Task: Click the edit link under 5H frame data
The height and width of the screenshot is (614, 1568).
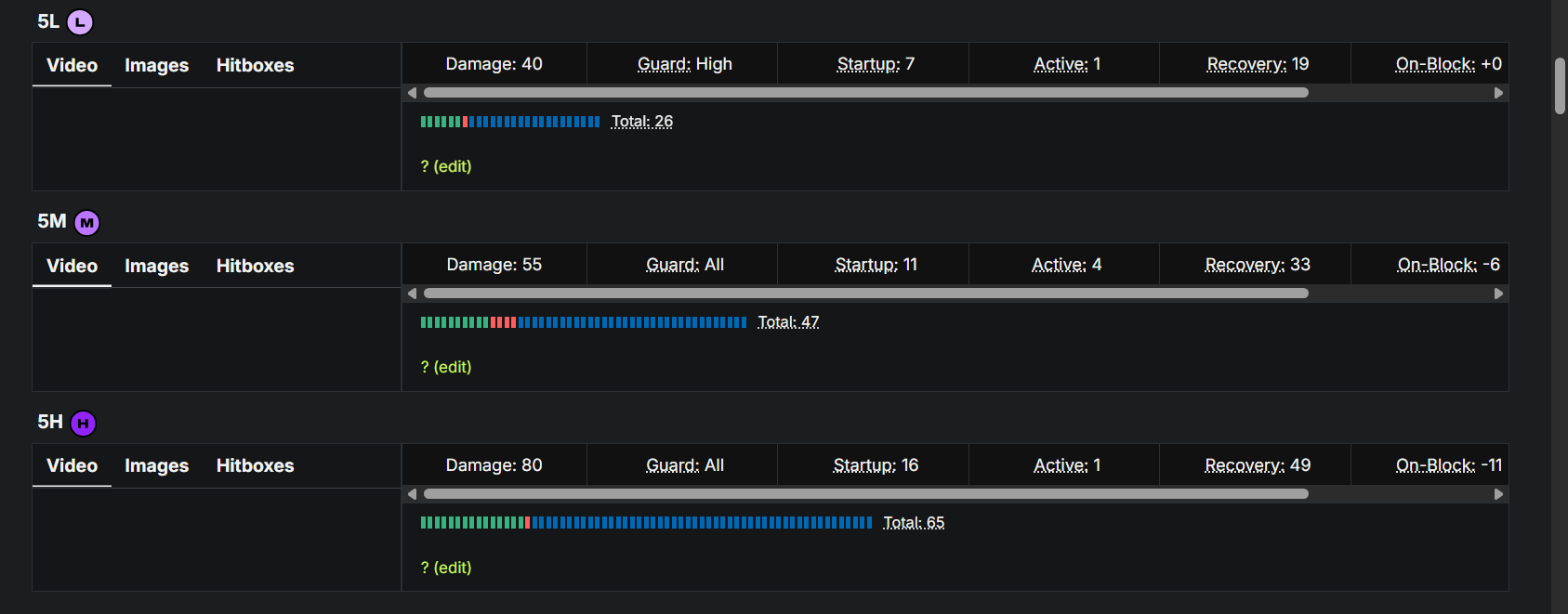Action: coord(452,568)
